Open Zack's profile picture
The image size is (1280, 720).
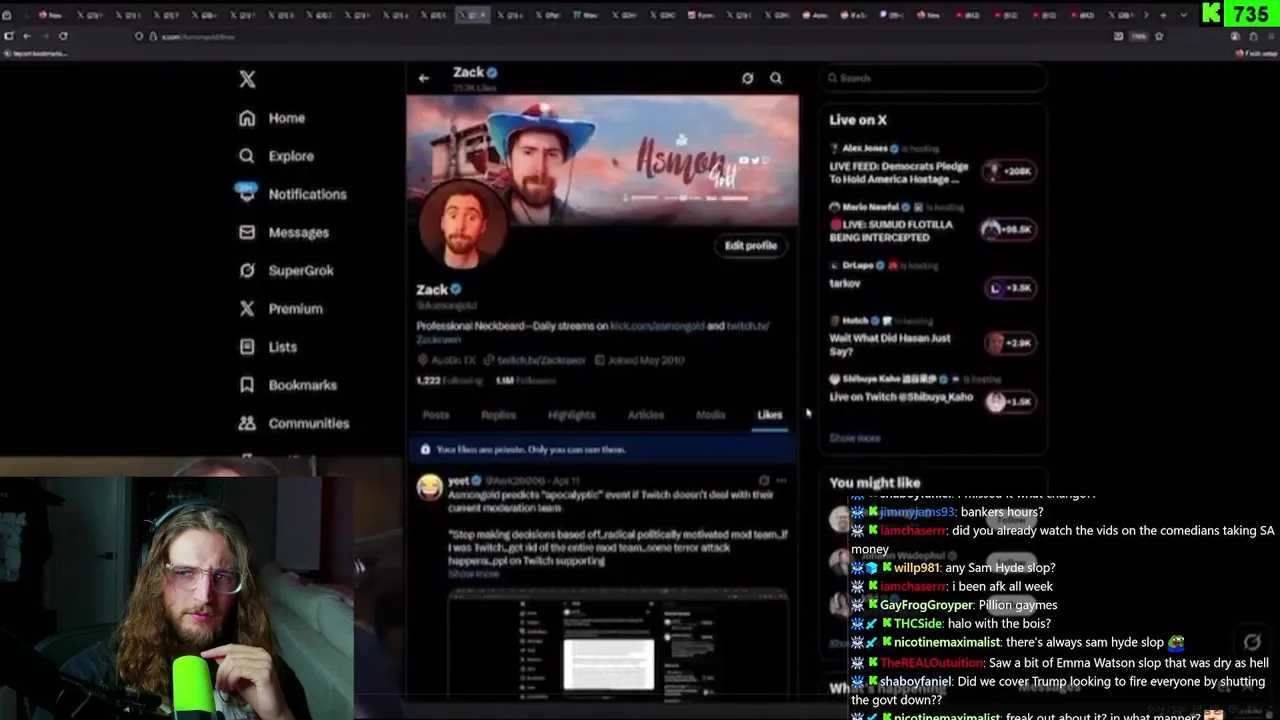tap(463, 226)
